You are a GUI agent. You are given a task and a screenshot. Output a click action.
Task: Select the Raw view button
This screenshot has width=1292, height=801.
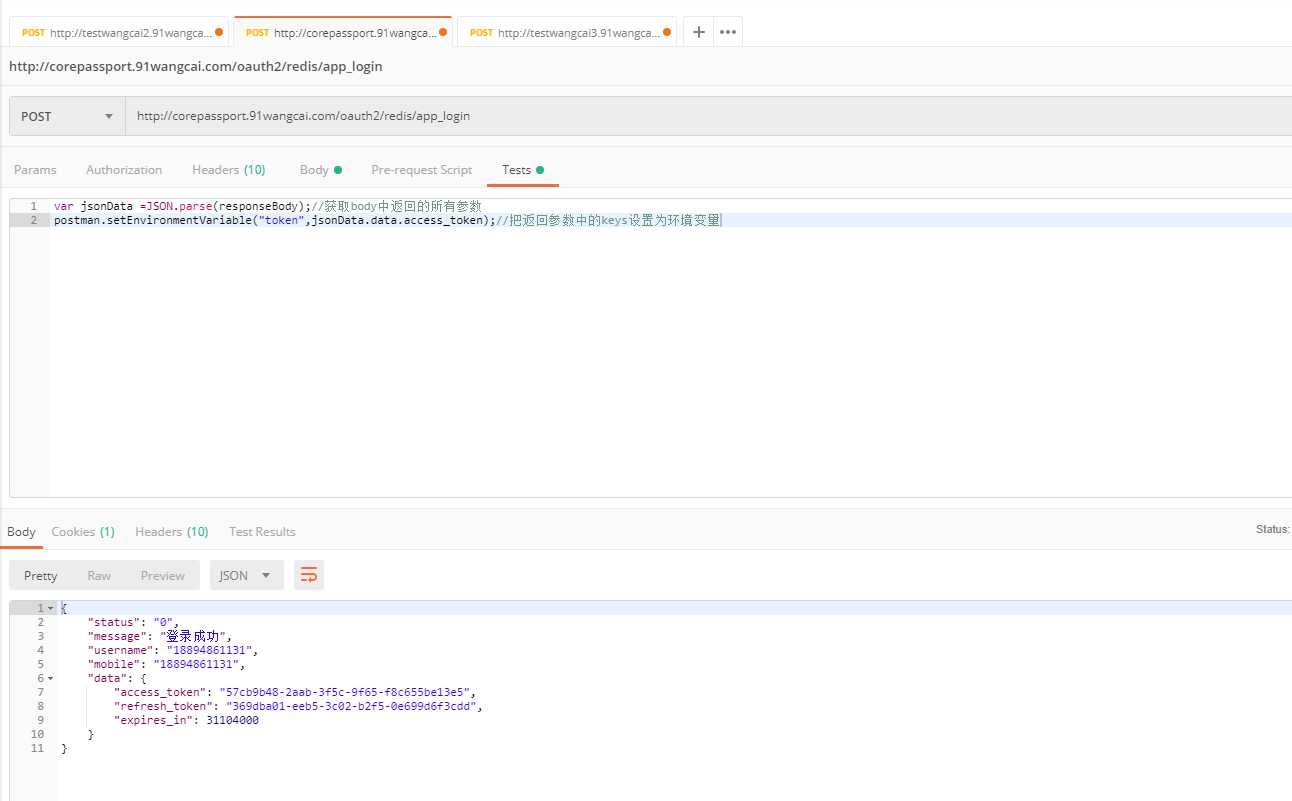99,575
